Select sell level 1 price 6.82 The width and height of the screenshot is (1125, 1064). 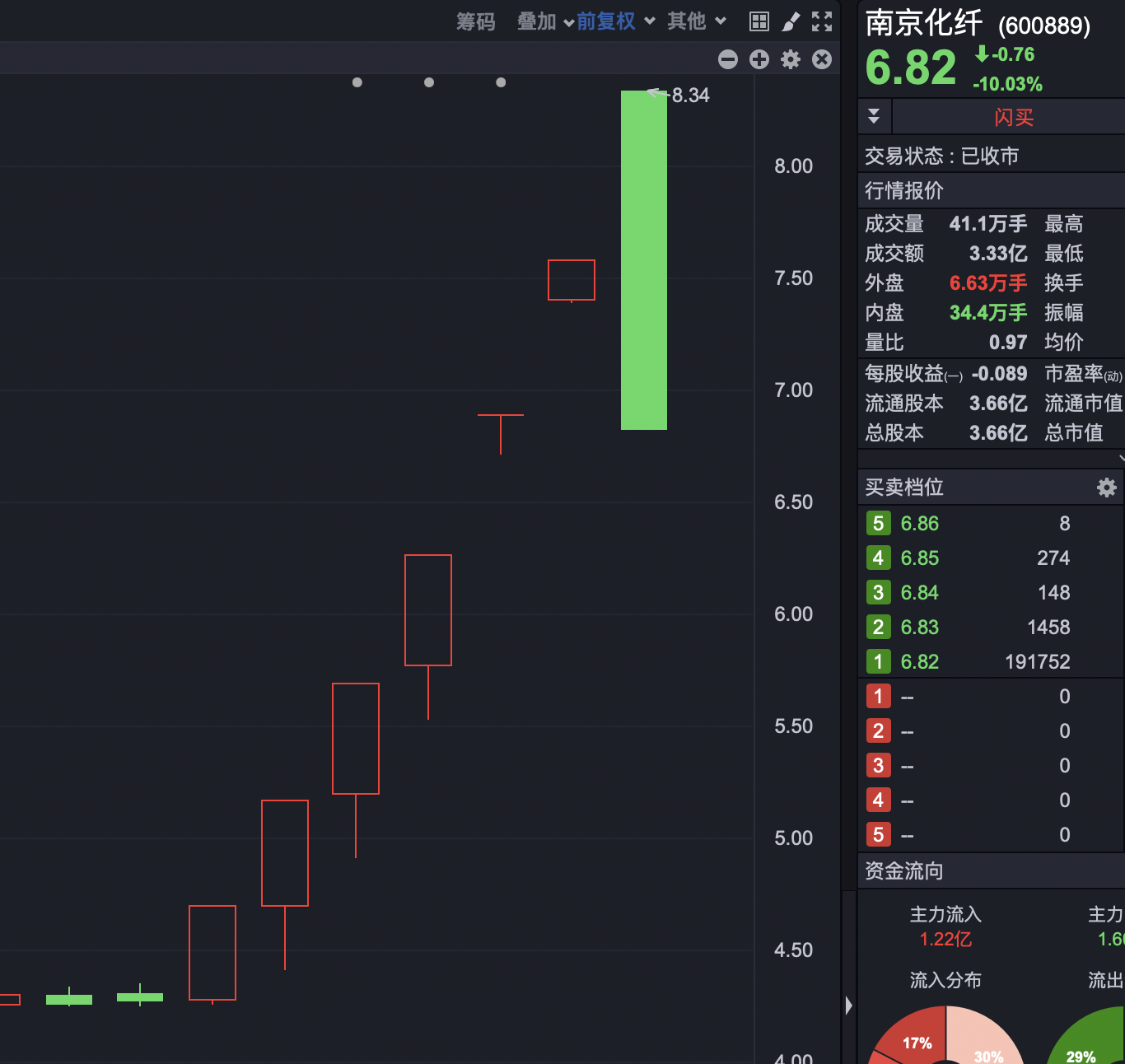920,662
